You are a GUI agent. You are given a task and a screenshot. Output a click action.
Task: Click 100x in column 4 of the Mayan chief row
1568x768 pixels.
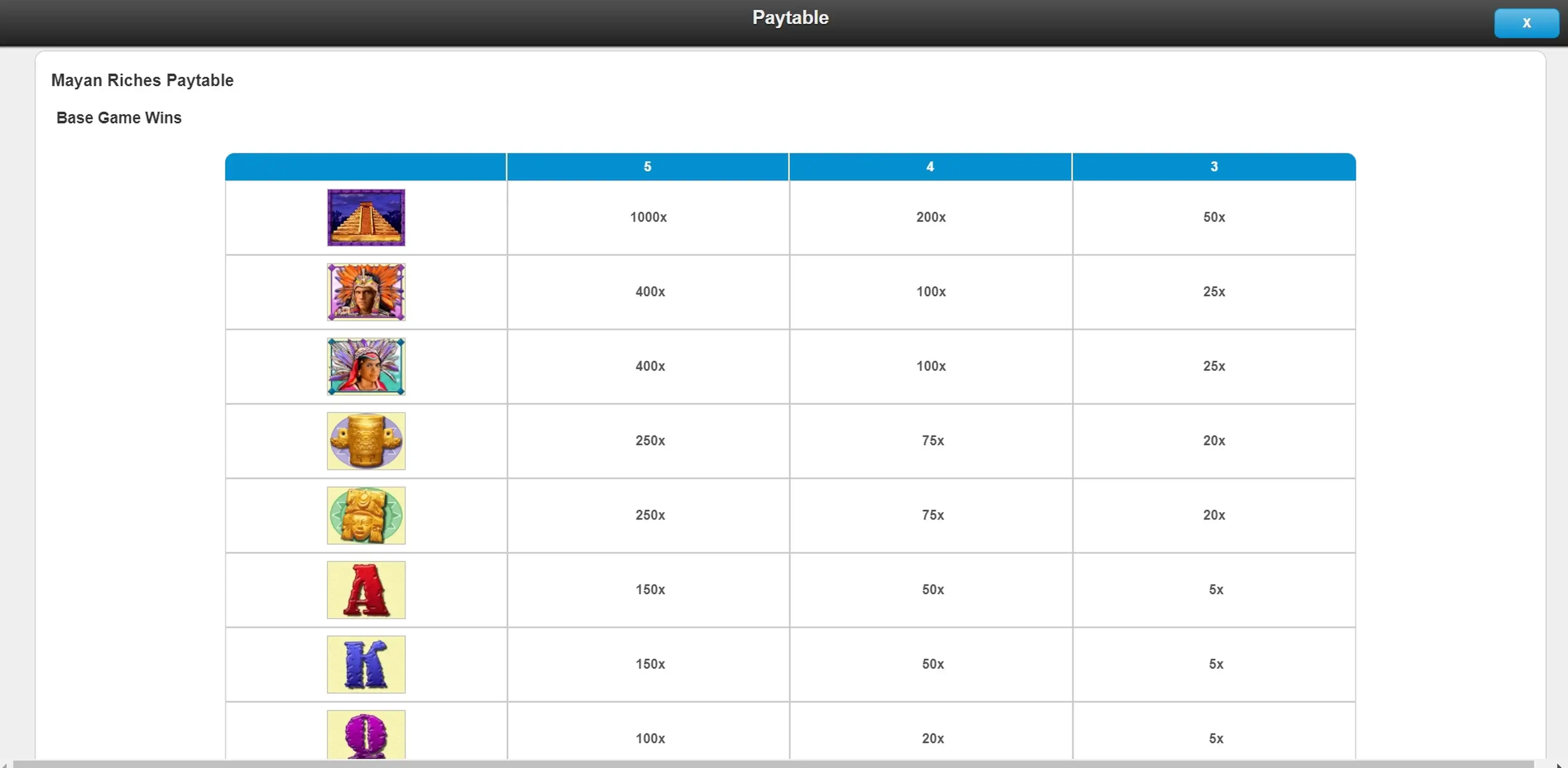pyautogui.click(x=931, y=291)
